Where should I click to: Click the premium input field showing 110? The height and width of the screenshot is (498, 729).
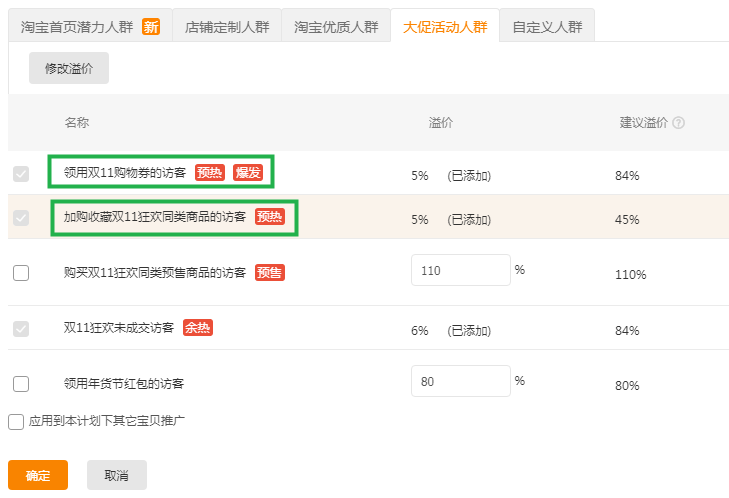(x=461, y=270)
